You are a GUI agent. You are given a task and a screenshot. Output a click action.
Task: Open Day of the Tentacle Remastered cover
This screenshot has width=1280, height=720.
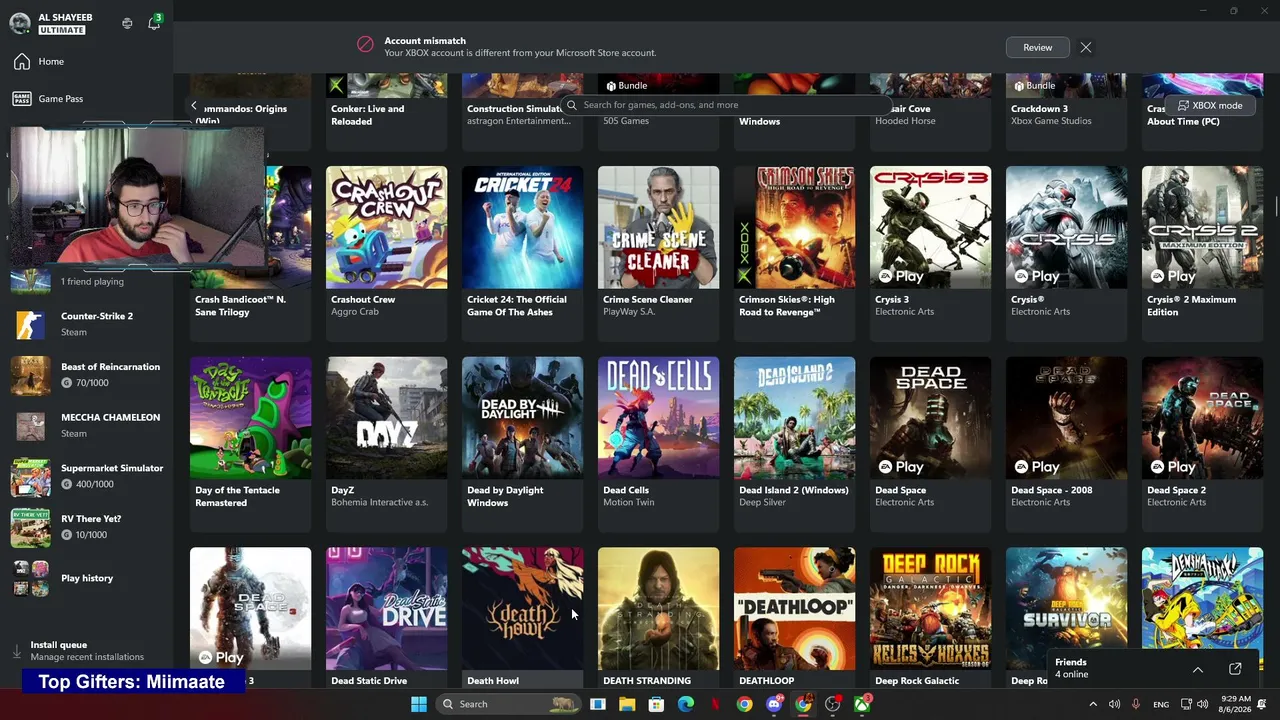[x=250, y=418]
